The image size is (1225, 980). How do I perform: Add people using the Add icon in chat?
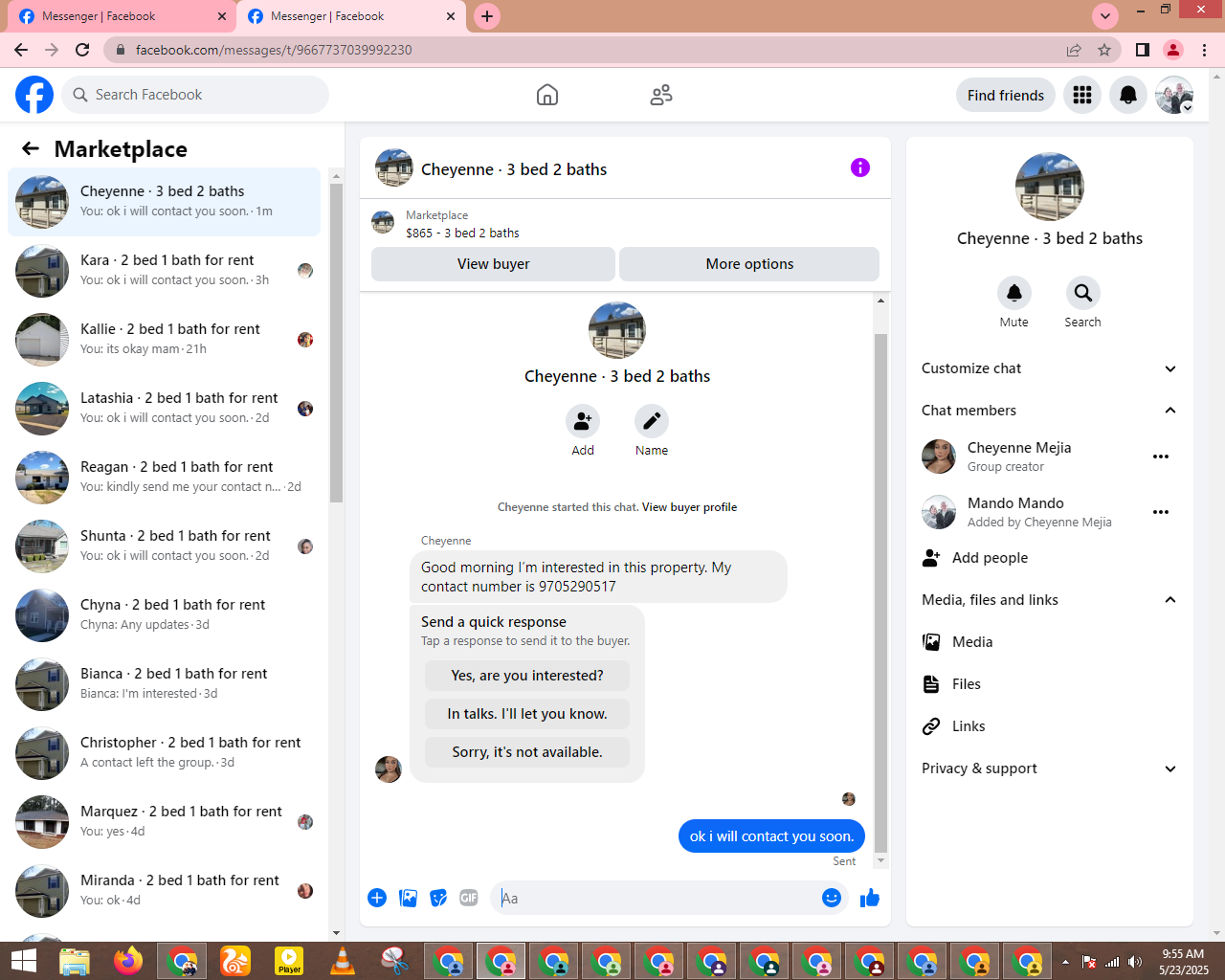tap(583, 421)
